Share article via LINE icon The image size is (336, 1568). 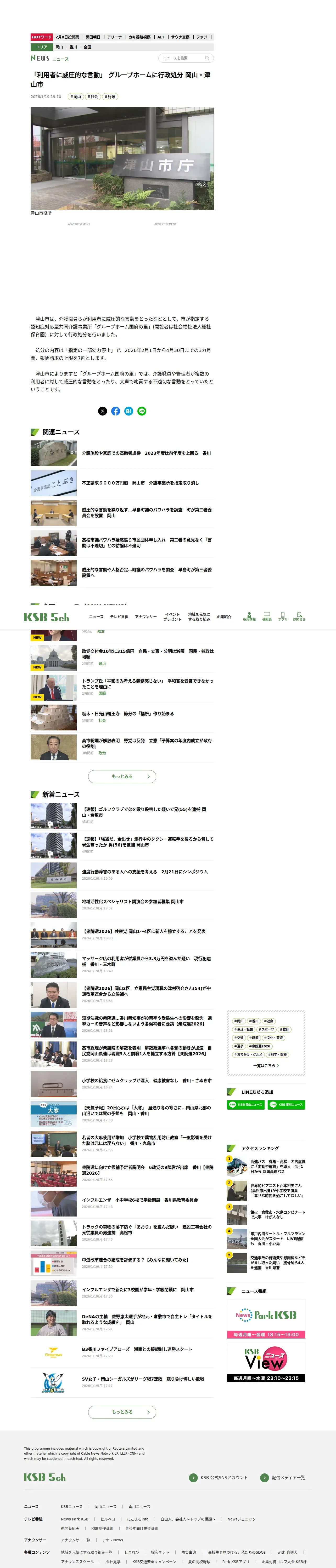[x=142, y=411]
